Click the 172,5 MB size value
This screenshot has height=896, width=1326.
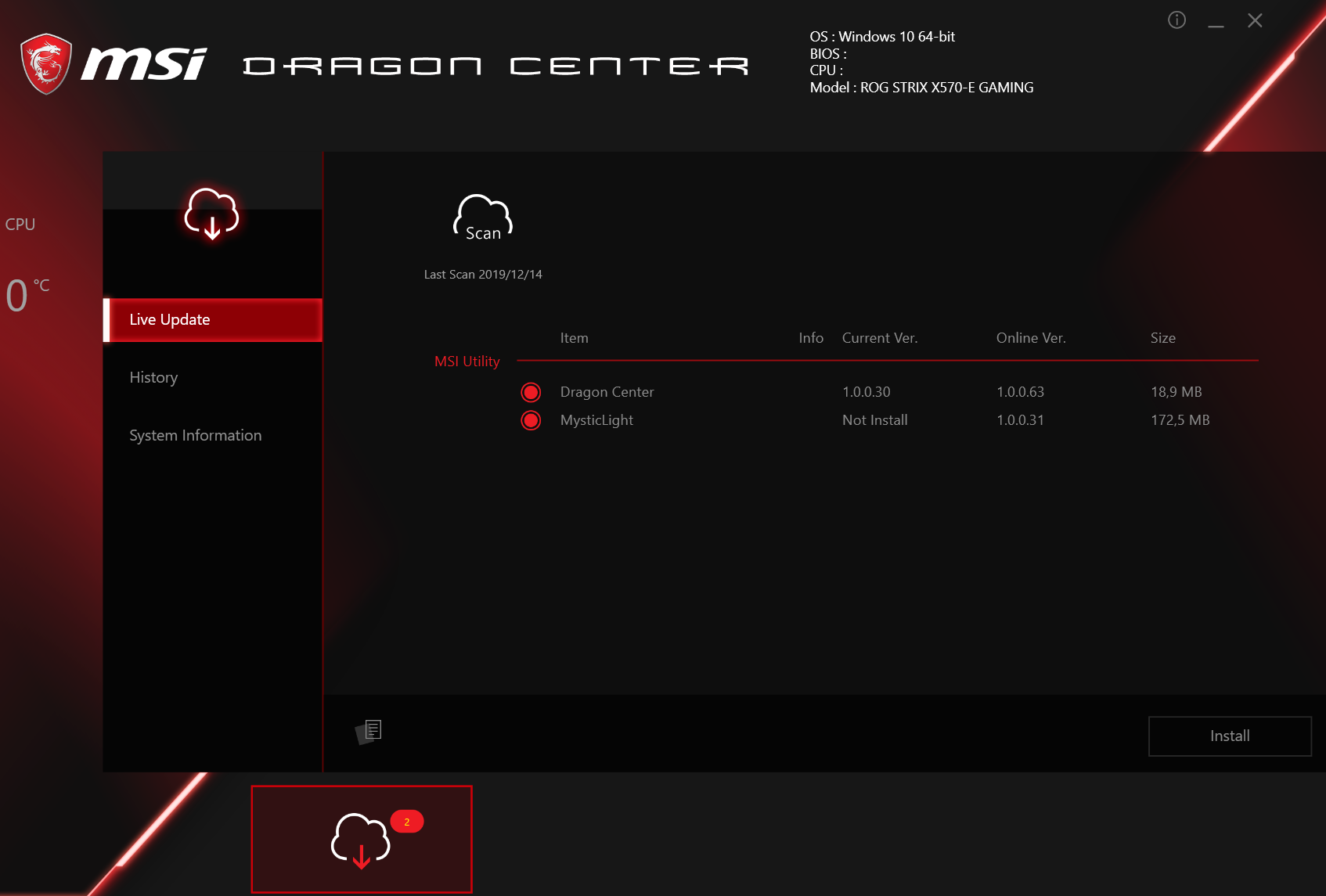point(1180,420)
